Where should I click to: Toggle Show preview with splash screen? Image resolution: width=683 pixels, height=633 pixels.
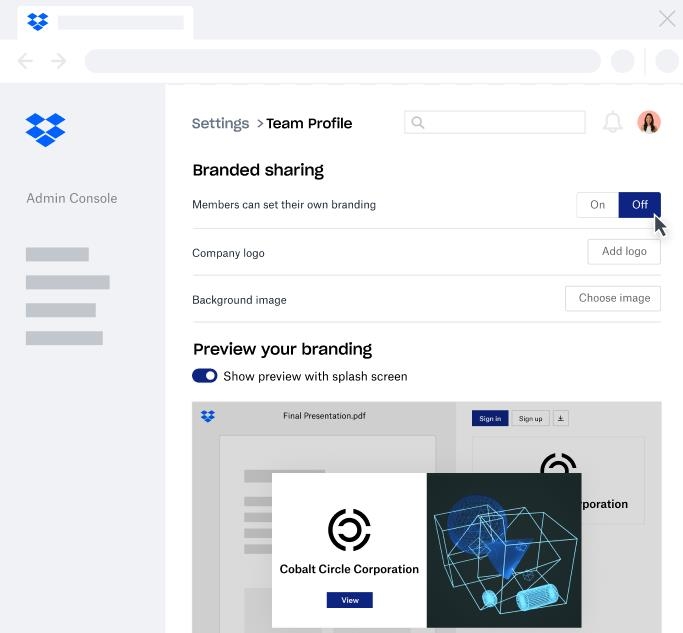pos(205,376)
